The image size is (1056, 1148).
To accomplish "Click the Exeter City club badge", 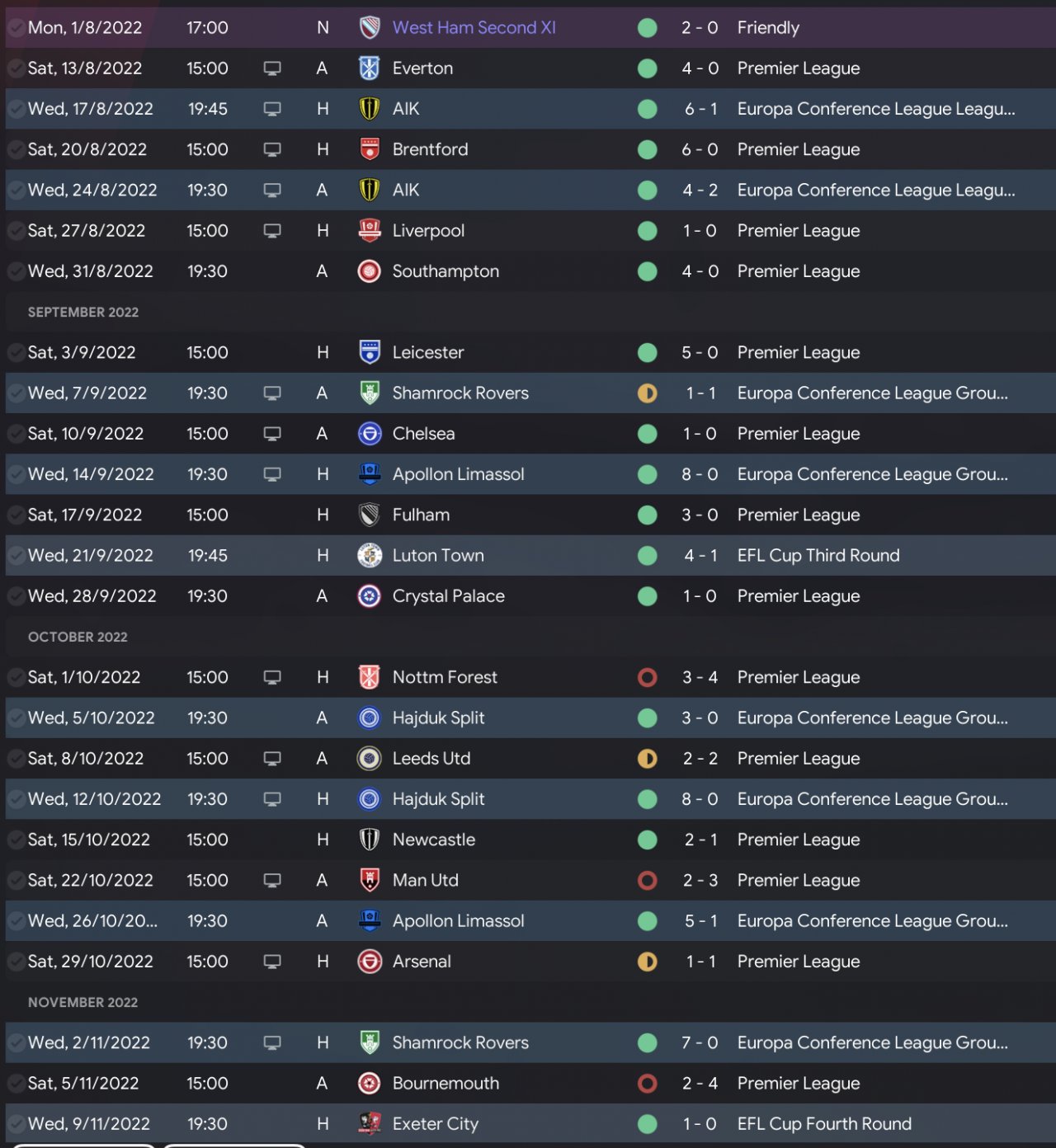I will coord(369,1124).
